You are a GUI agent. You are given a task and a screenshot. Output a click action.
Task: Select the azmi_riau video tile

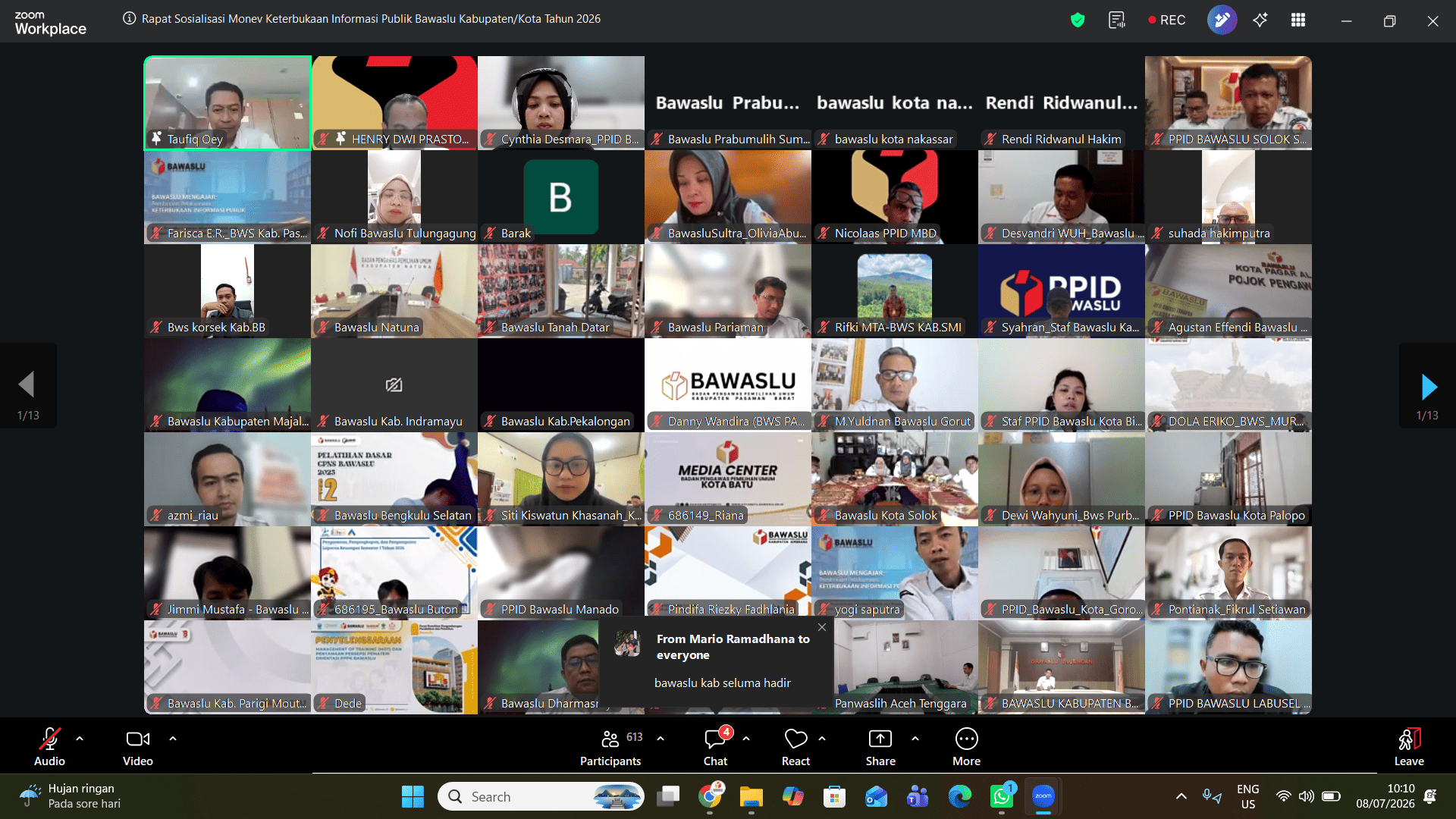point(227,479)
